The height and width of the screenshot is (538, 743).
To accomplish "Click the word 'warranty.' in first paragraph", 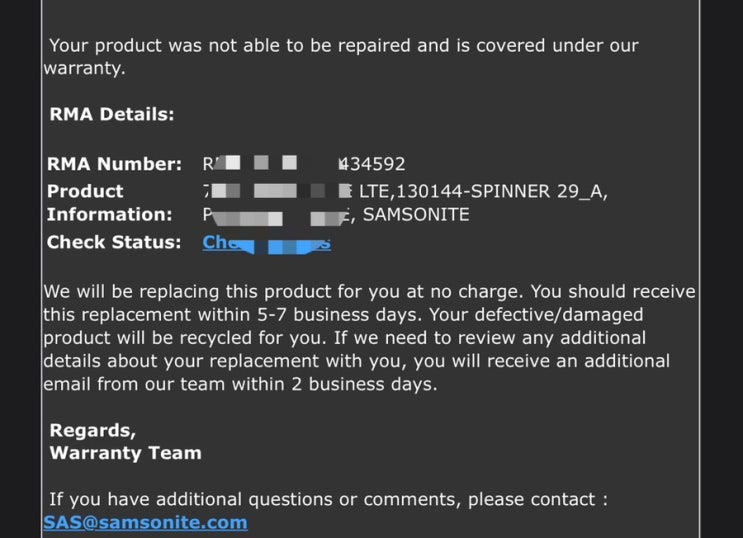I will pyautogui.click(x=84, y=68).
